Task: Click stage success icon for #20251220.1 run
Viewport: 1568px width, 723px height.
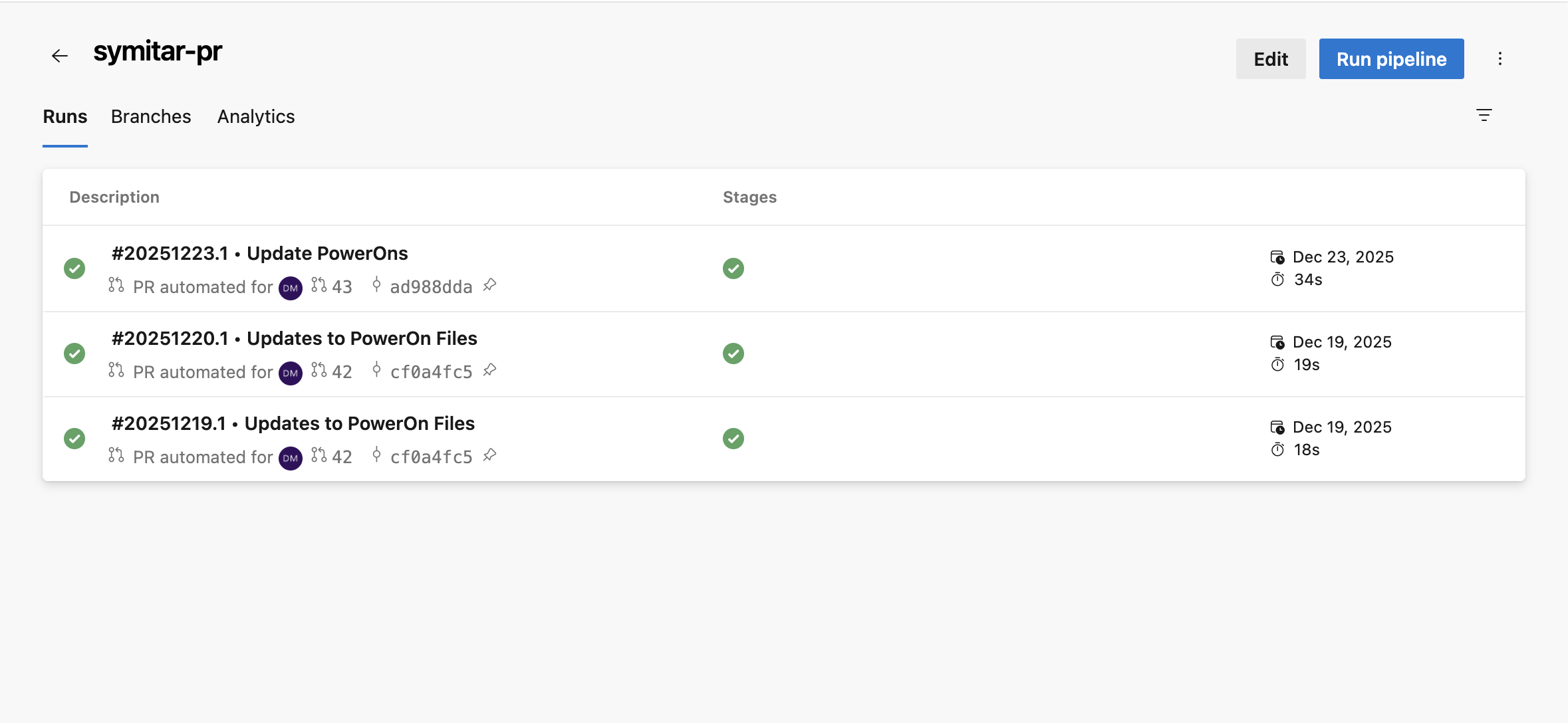Action: coord(733,354)
